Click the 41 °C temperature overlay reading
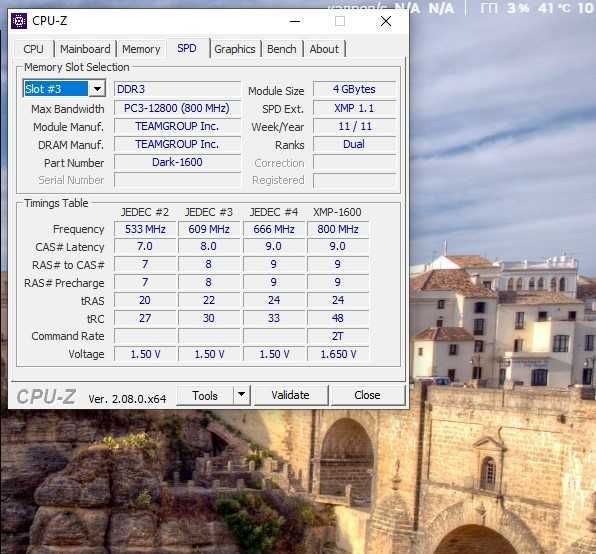 pyautogui.click(x=554, y=8)
